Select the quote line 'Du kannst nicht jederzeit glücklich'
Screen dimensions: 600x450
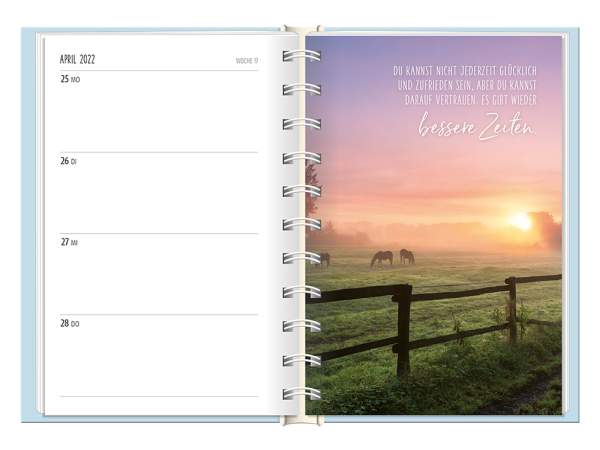click(x=465, y=71)
